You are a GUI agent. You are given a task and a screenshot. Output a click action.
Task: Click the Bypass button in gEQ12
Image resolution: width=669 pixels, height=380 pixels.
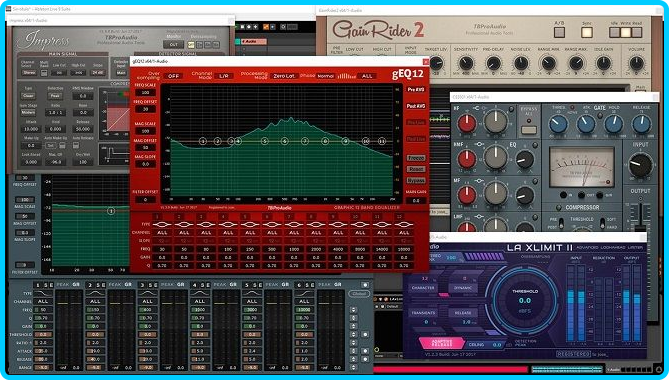coord(416,180)
